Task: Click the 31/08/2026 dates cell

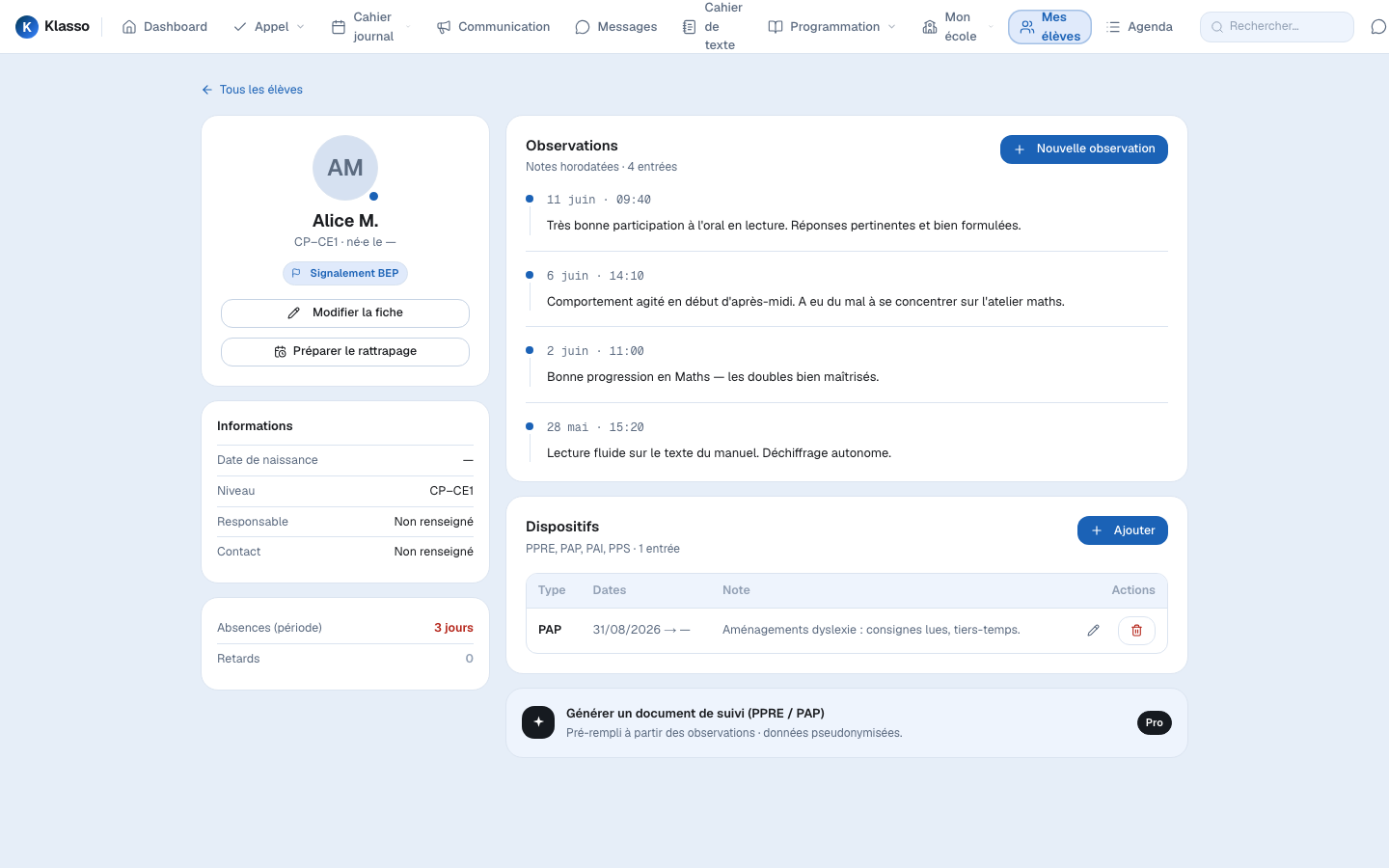Action: pos(641,630)
